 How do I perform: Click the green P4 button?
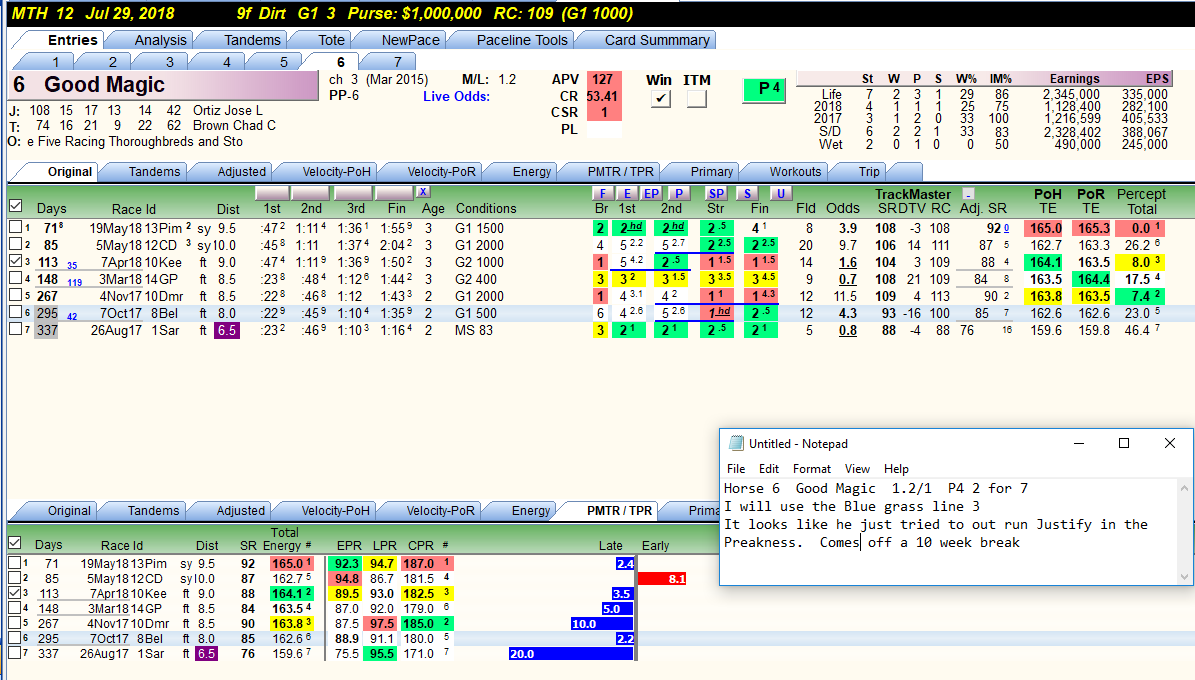(764, 89)
